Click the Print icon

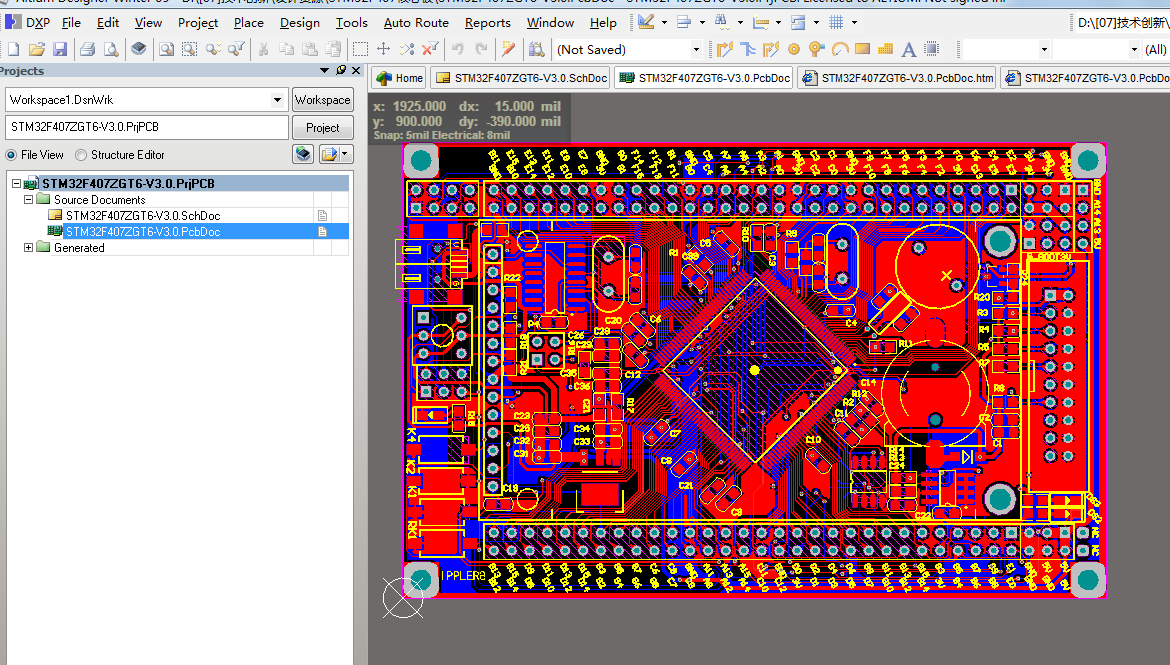click(x=87, y=49)
